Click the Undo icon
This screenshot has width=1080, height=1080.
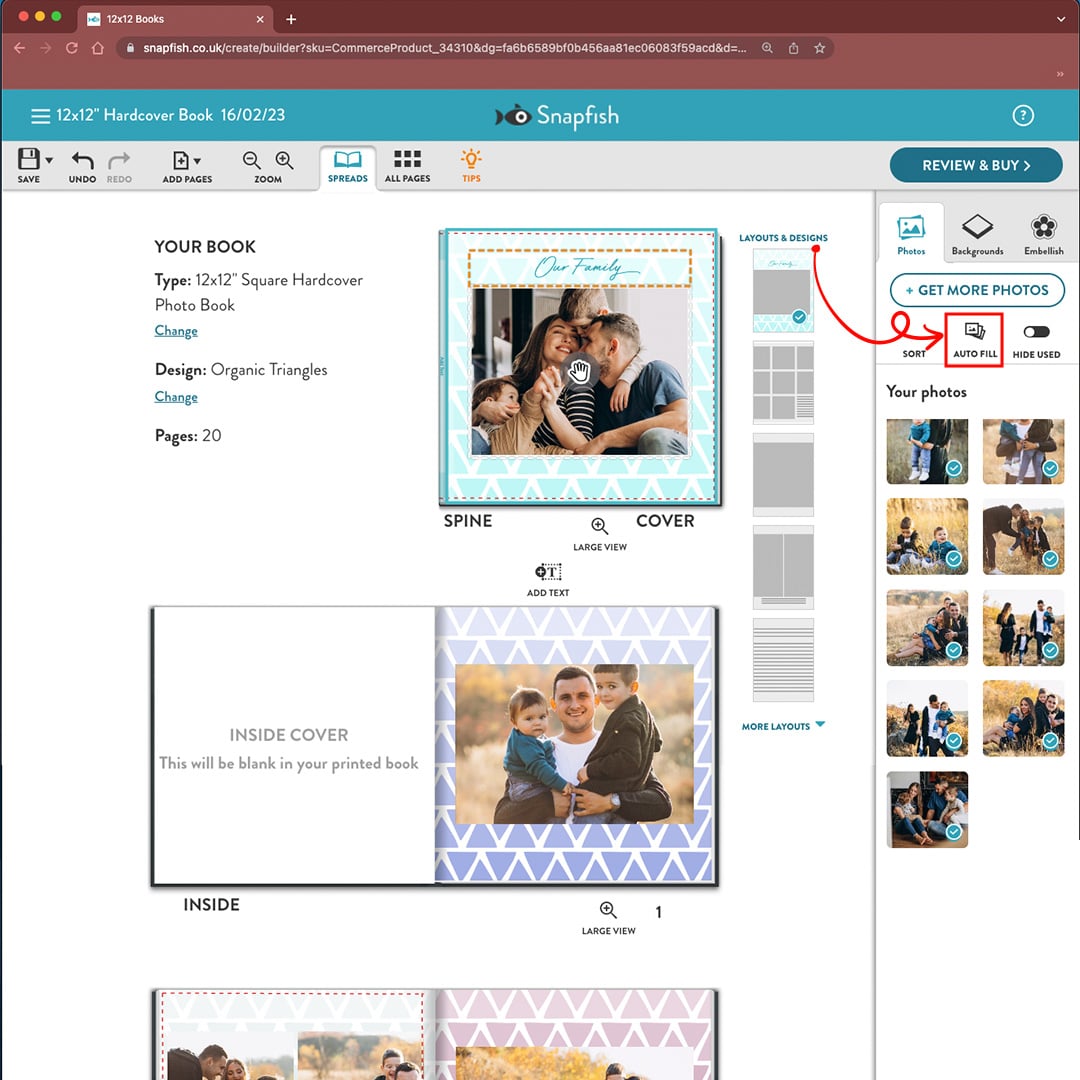(82, 161)
